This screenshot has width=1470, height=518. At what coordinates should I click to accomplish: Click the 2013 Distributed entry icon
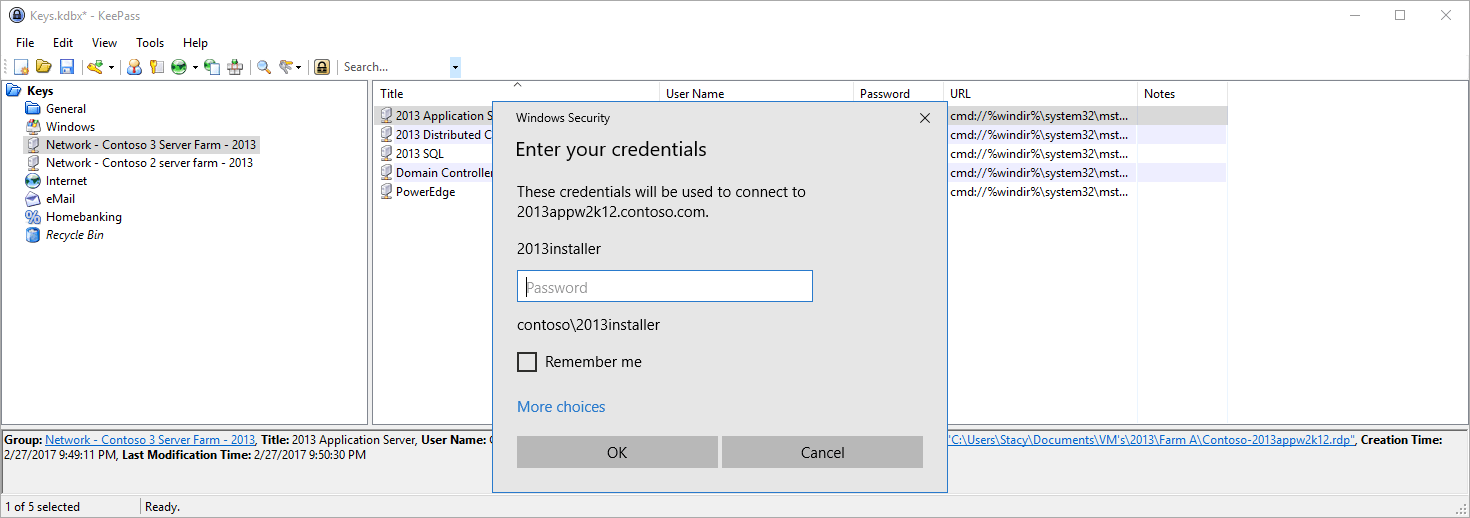point(386,135)
